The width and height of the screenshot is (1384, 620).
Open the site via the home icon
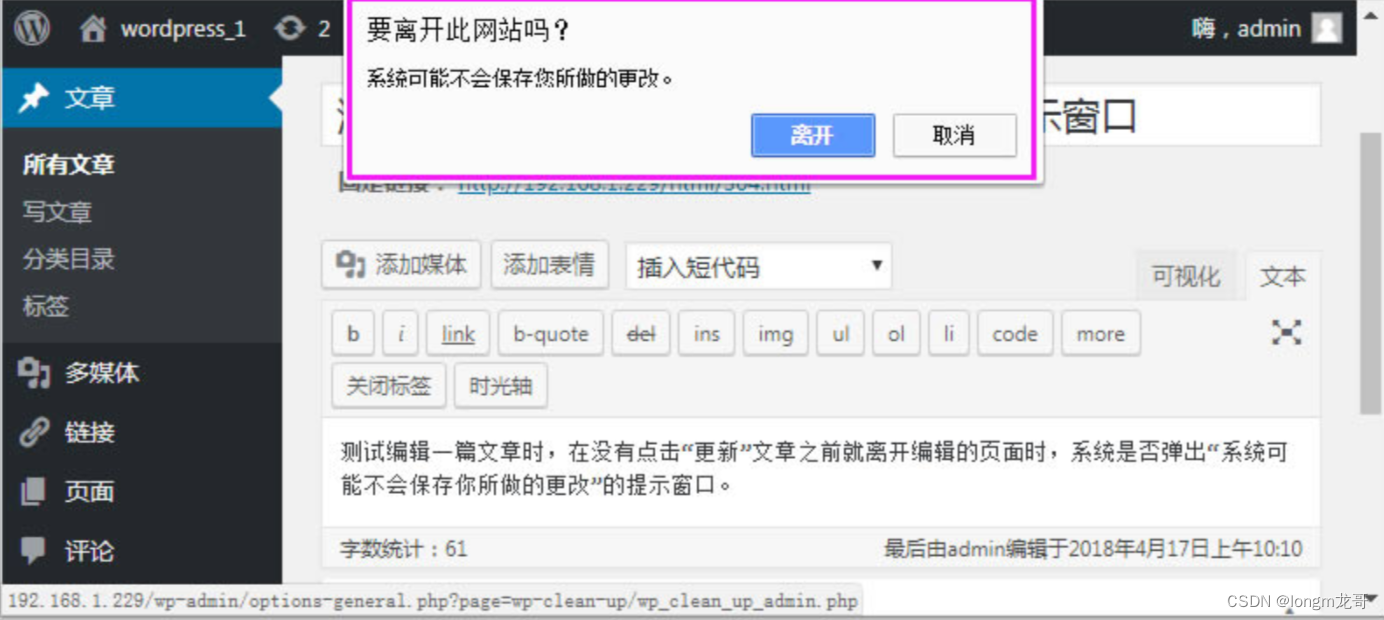93,28
